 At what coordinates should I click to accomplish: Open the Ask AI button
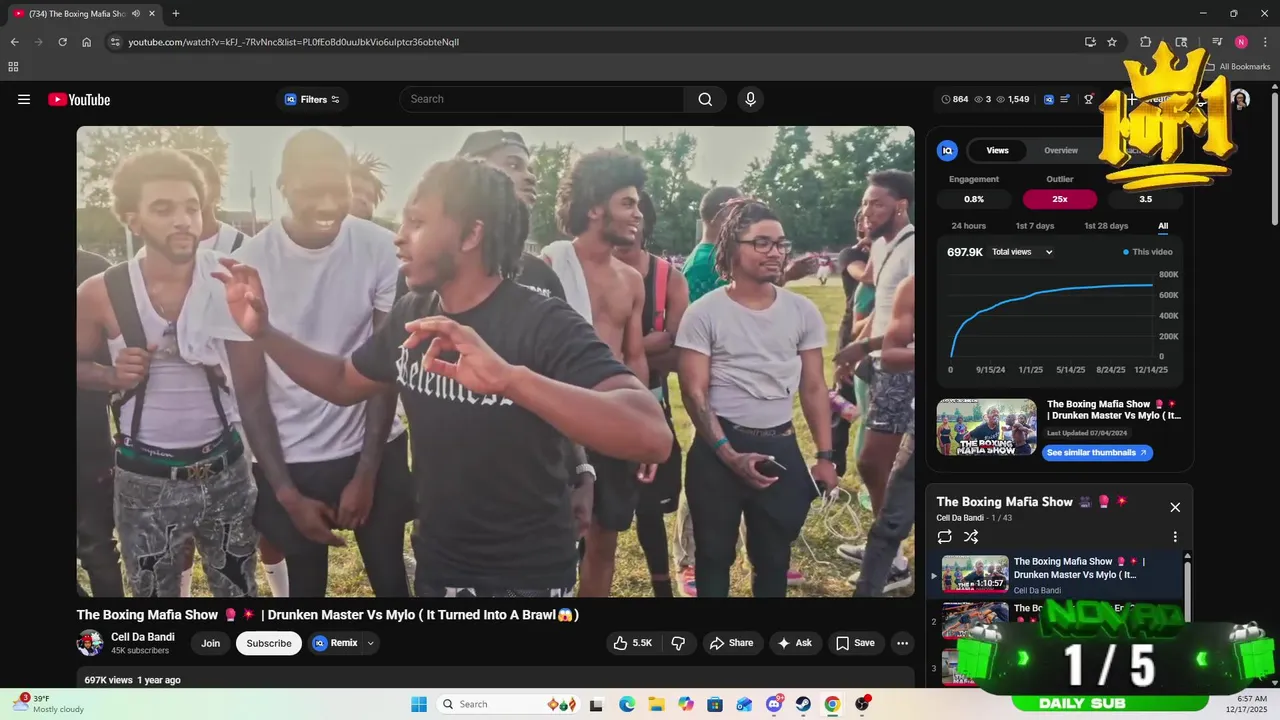click(795, 643)
